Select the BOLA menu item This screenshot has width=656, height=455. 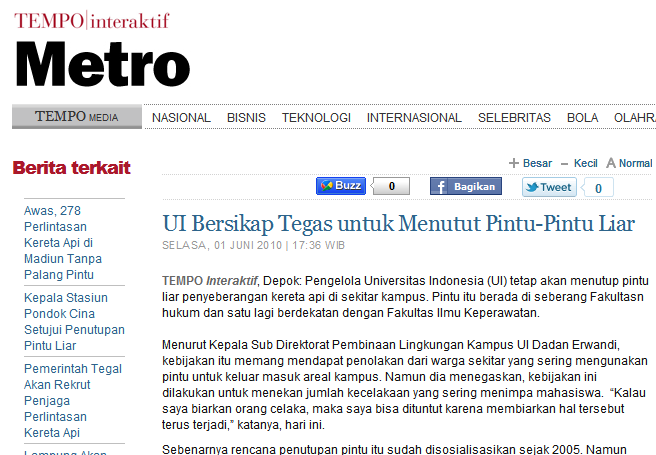pos(582,118)
